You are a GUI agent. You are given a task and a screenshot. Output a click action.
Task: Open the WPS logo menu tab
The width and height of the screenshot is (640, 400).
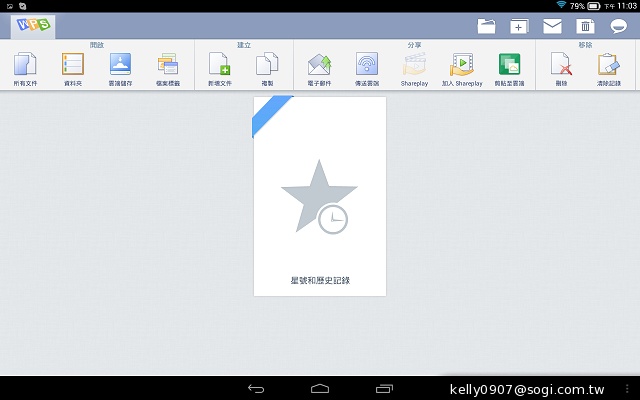click(x=33, y=27)
